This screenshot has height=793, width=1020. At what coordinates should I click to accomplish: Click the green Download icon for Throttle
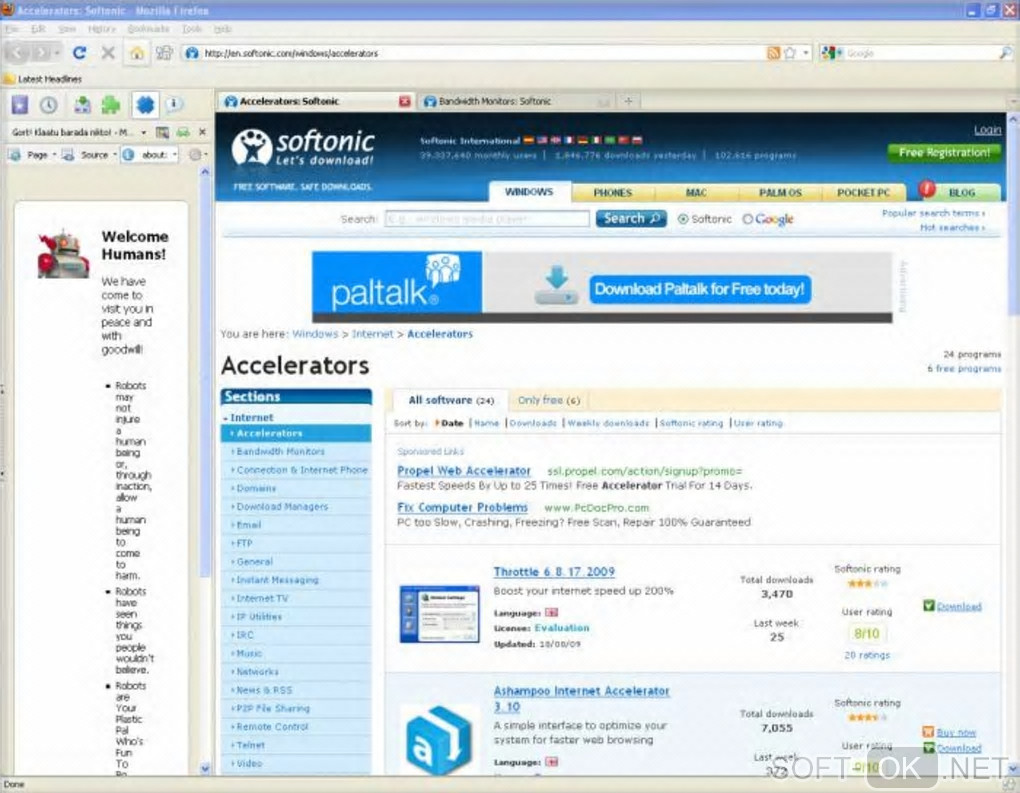pyautogui.click(x=929, y=606)
